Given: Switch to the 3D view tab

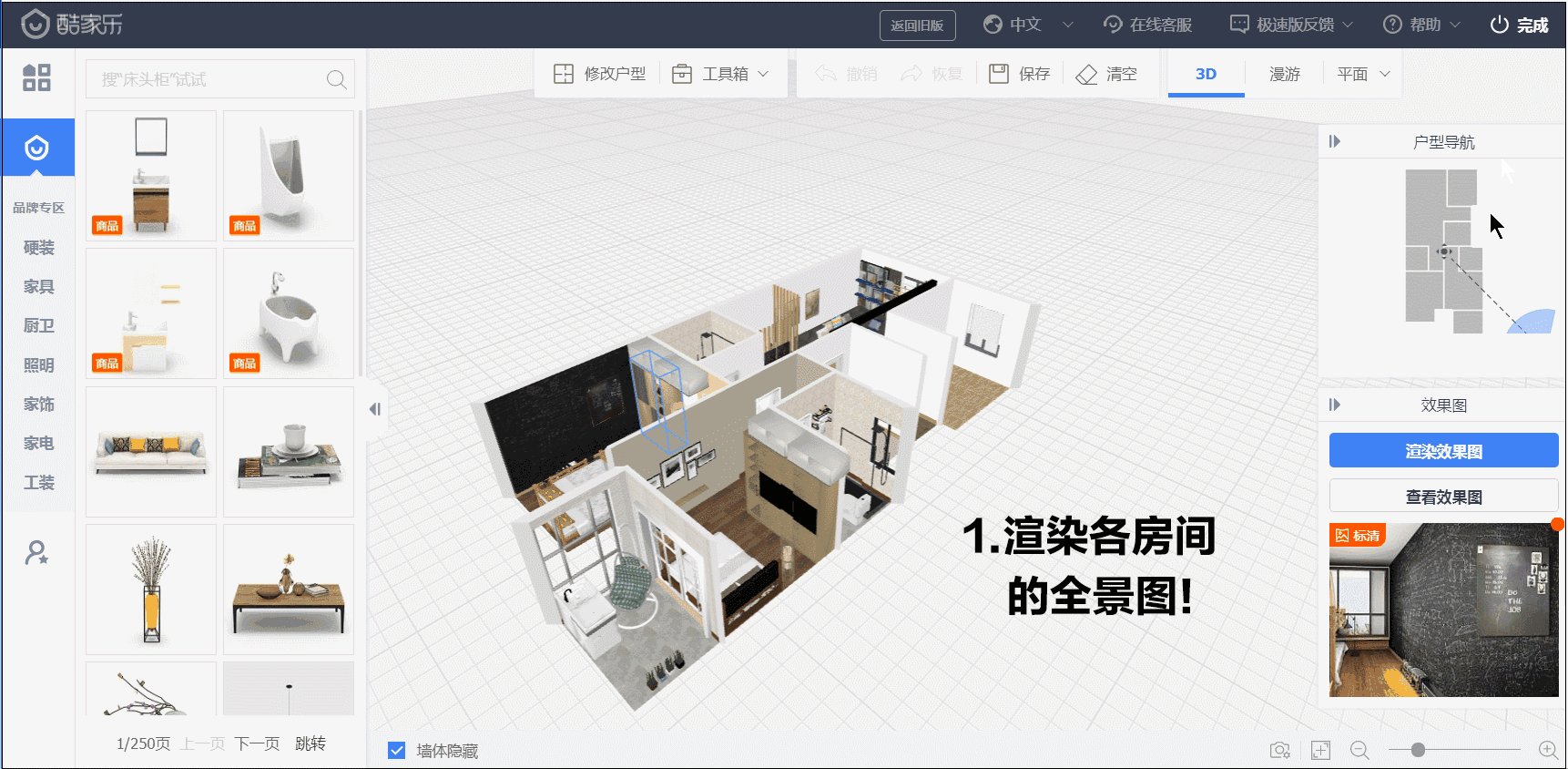Looking at the screenshot, I should pos(1206,74).
